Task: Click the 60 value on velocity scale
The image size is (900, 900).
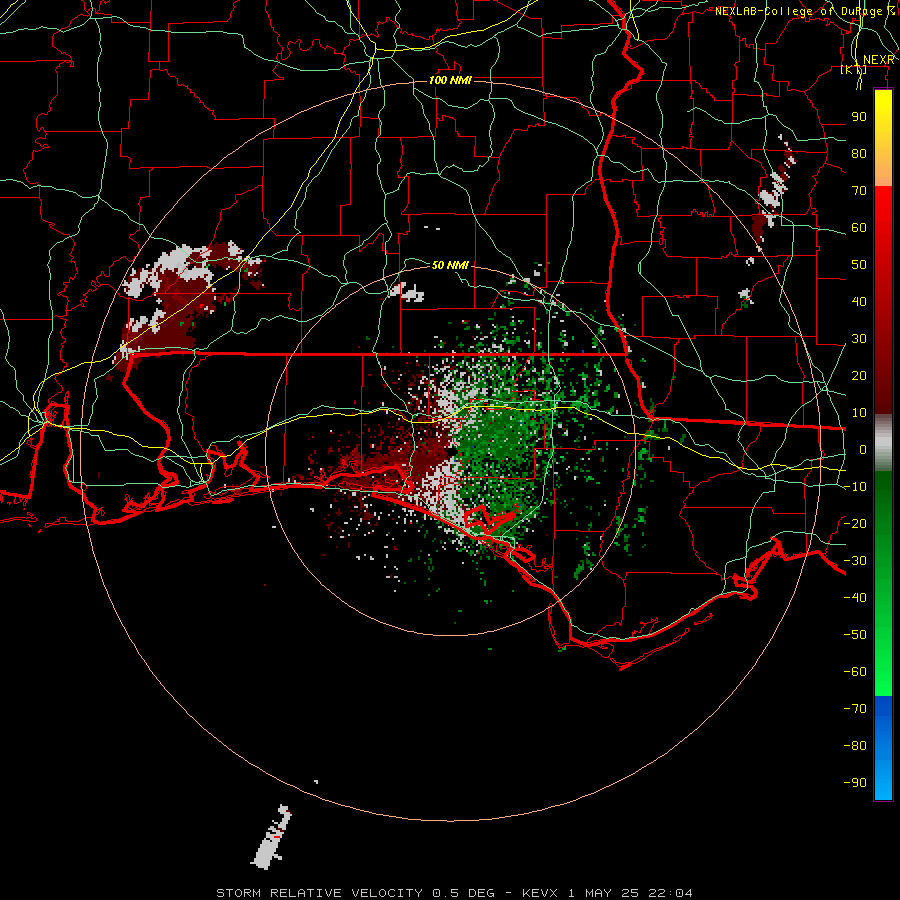Action: pyautogui.click(x=859, y=227)
